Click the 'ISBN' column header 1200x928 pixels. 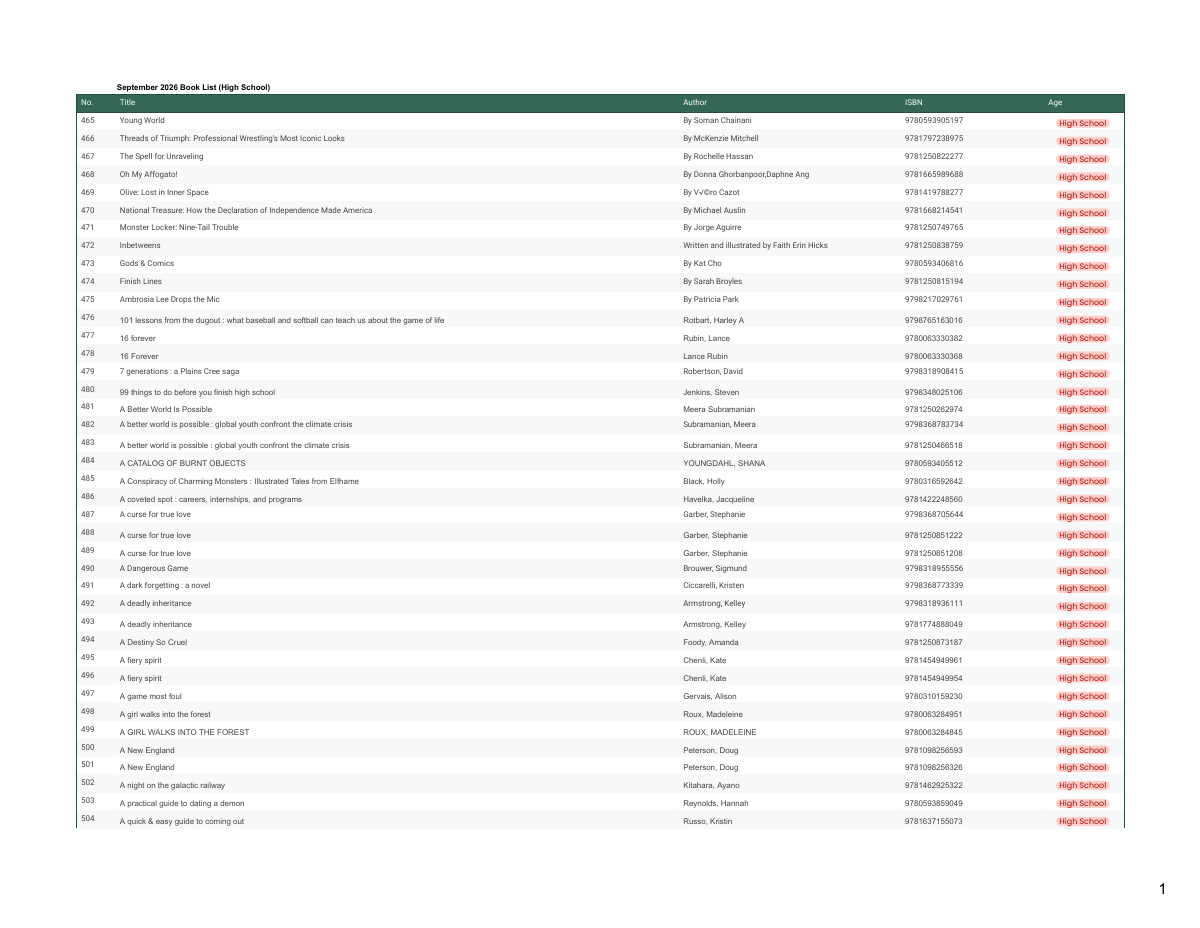tap(913, 103)
